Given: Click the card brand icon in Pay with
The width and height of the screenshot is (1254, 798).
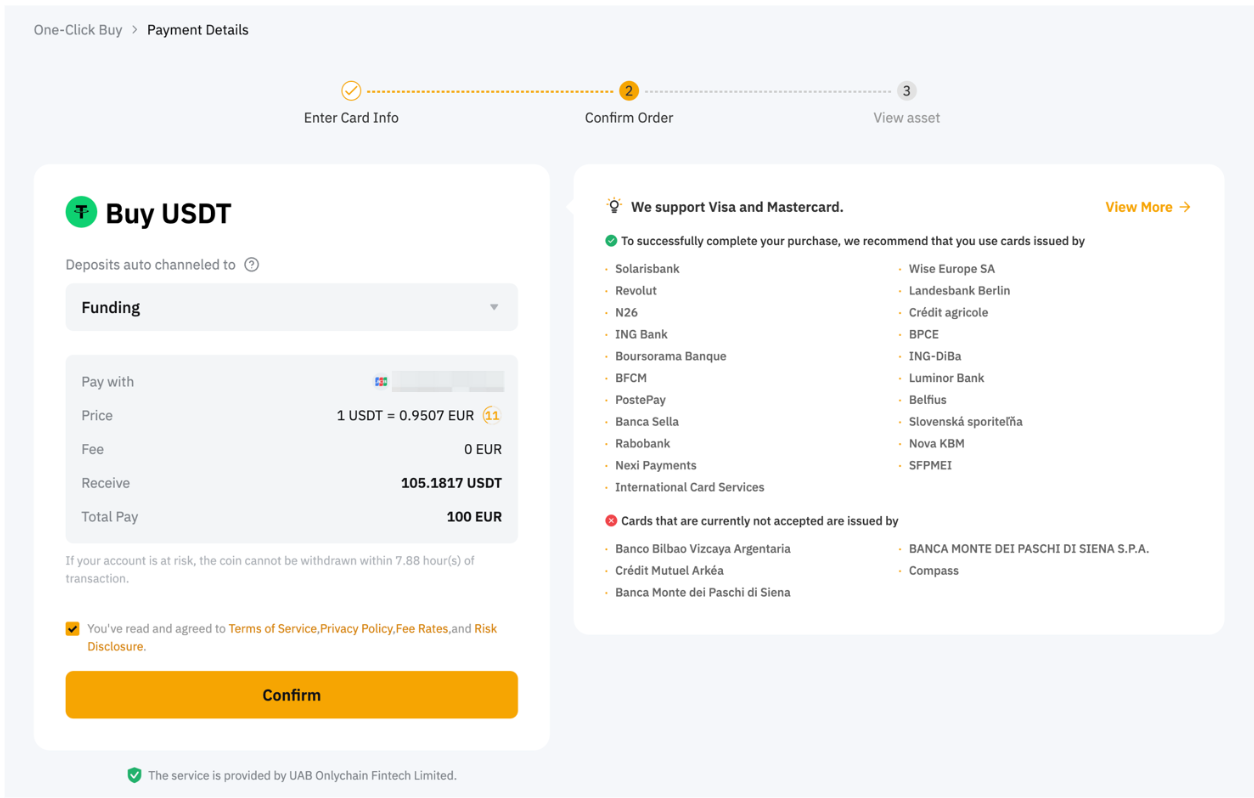Looking at the screenshot, I should click(381, 382).
